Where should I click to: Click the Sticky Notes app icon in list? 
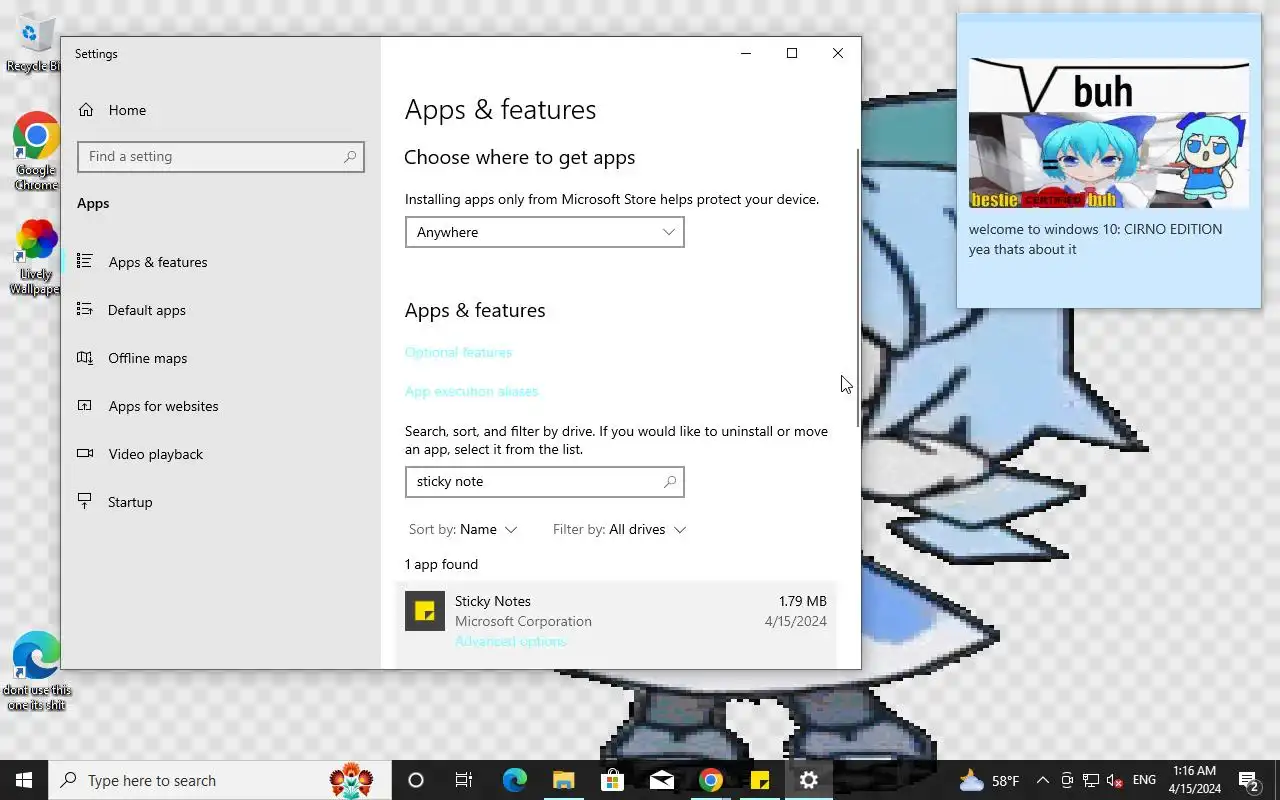(x=425, y=611)
